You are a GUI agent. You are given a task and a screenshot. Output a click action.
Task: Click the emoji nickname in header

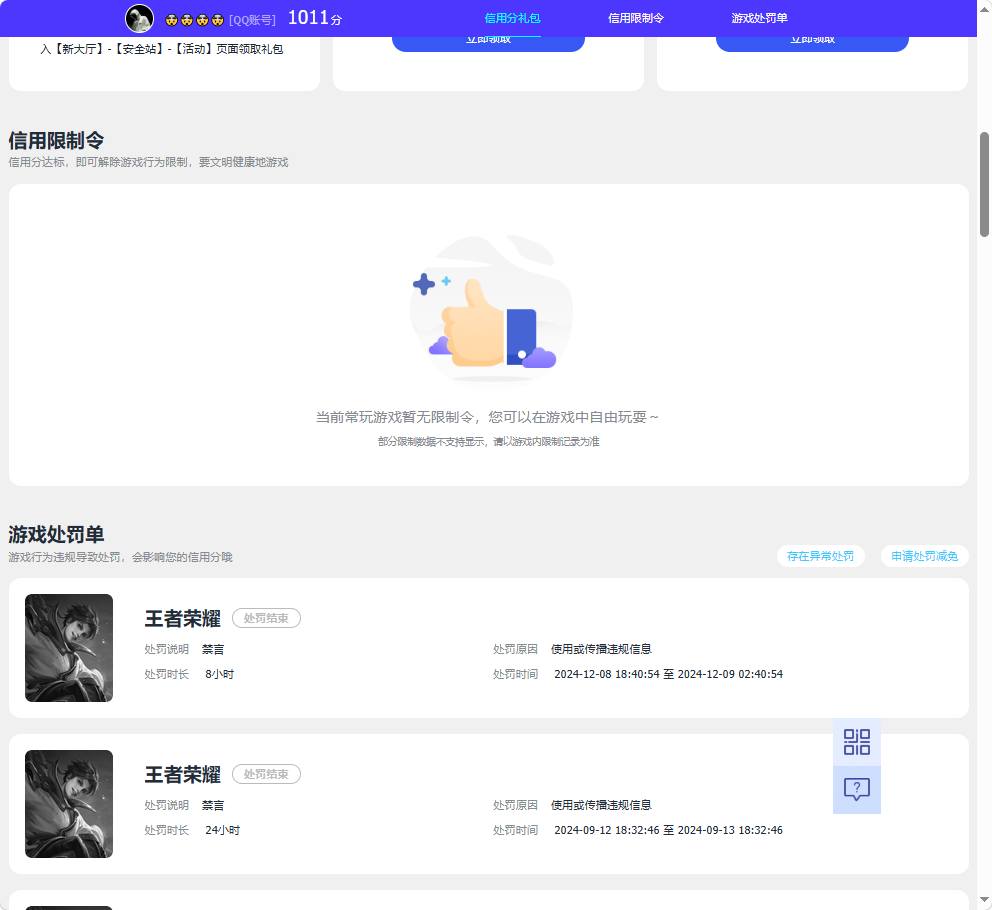tap(194, 20)
